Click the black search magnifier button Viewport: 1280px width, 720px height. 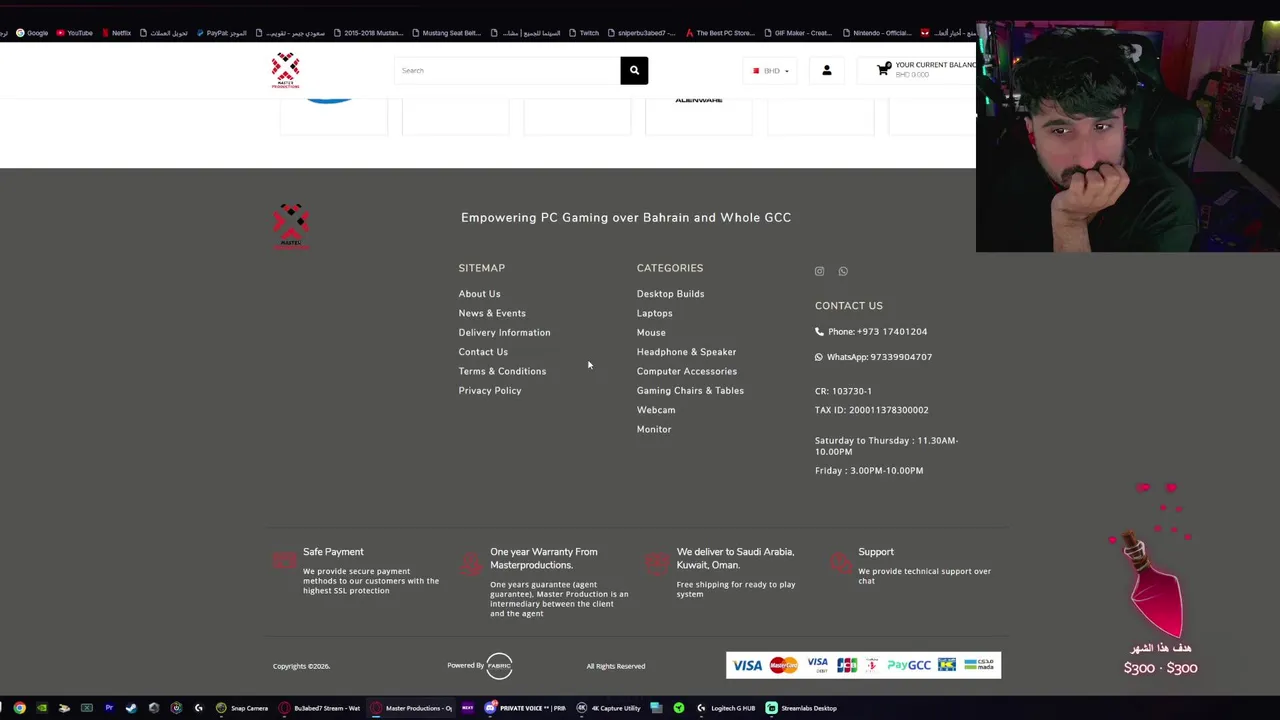pyautogui.click(x=634, y=70)
